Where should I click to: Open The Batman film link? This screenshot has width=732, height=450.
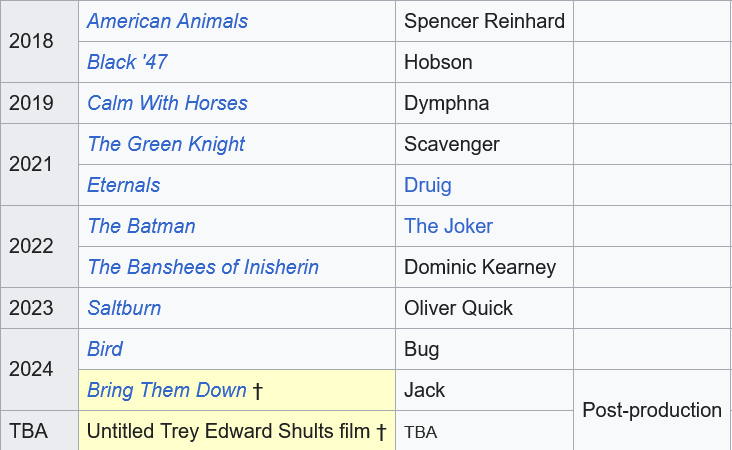coord(141,226)
